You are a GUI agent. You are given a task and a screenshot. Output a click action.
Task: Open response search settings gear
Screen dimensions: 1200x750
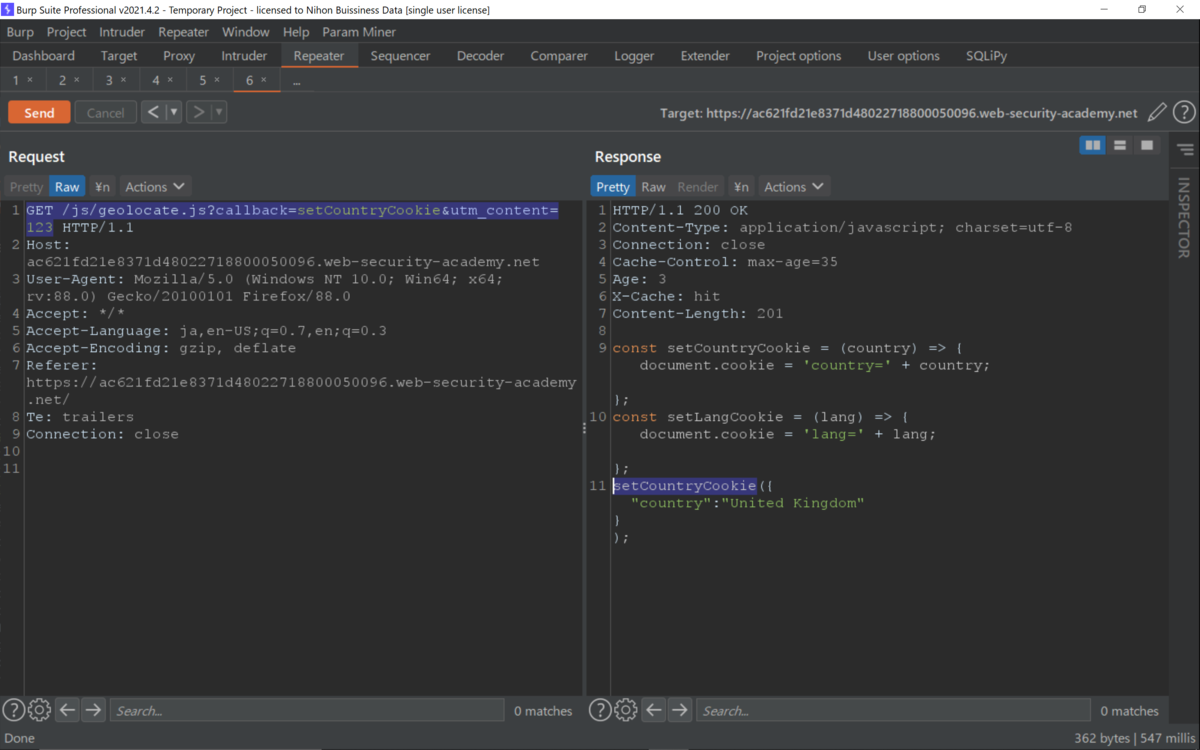click(x=625, y=710)
